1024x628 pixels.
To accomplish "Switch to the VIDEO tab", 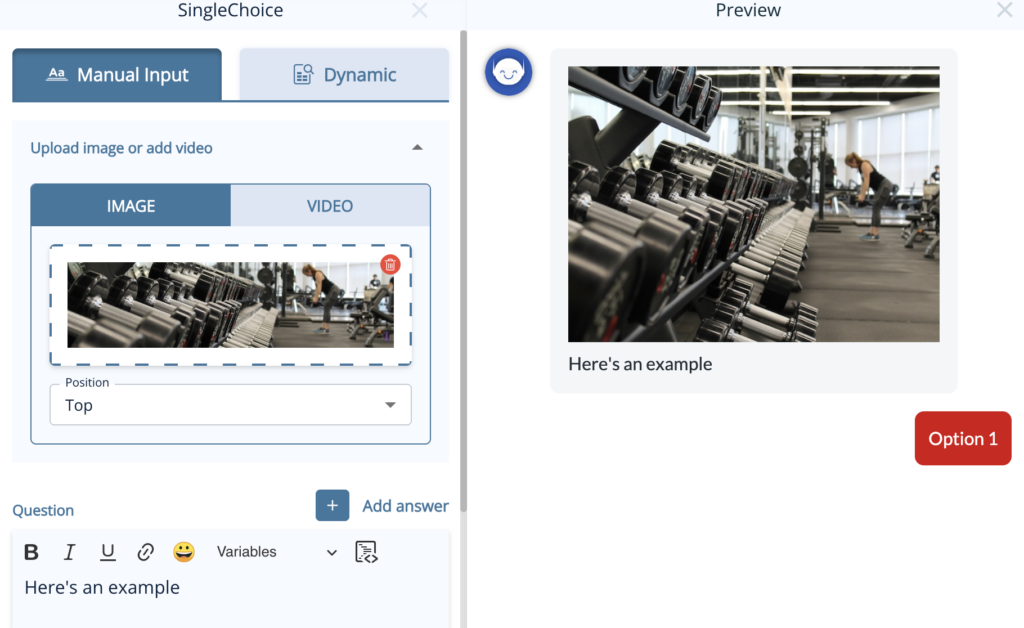I will pos(331,205).
